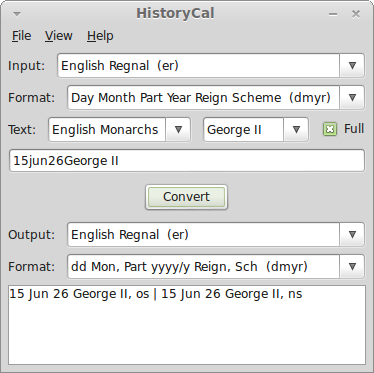Click the Convert button
The image size is (374, 373).
coord(186,197)
